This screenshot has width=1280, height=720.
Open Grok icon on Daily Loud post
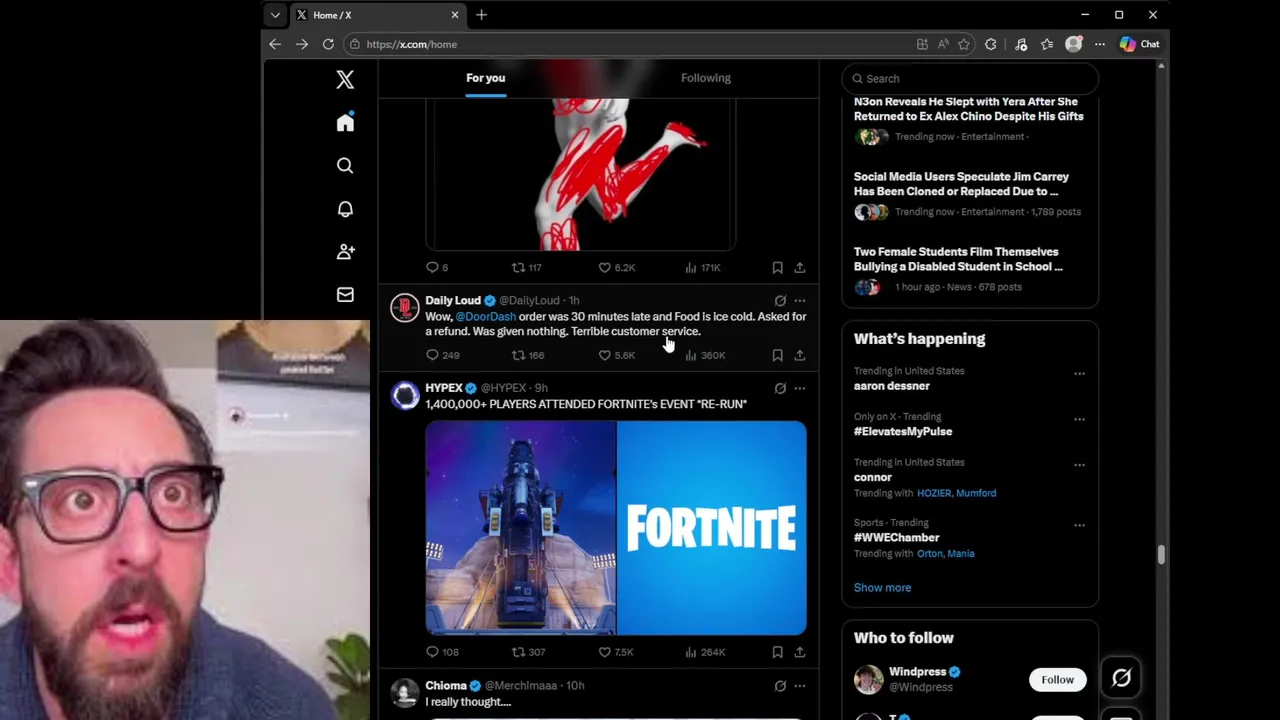(780, 300)
